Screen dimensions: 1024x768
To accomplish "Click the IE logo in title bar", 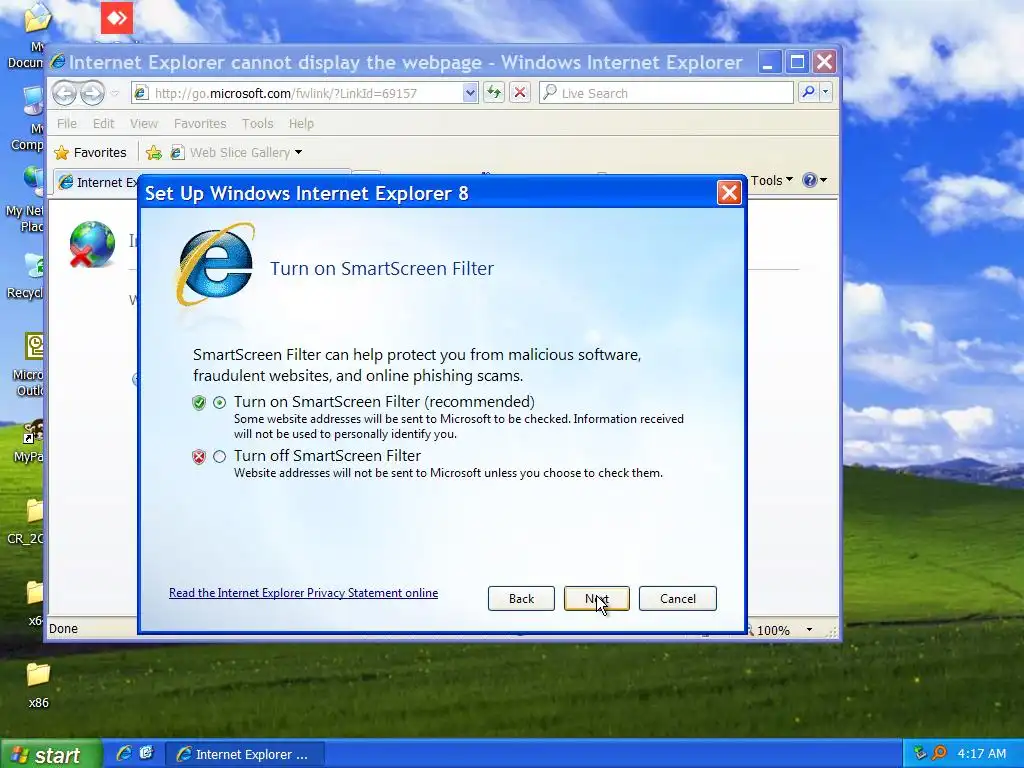I will tap(57, 61).
